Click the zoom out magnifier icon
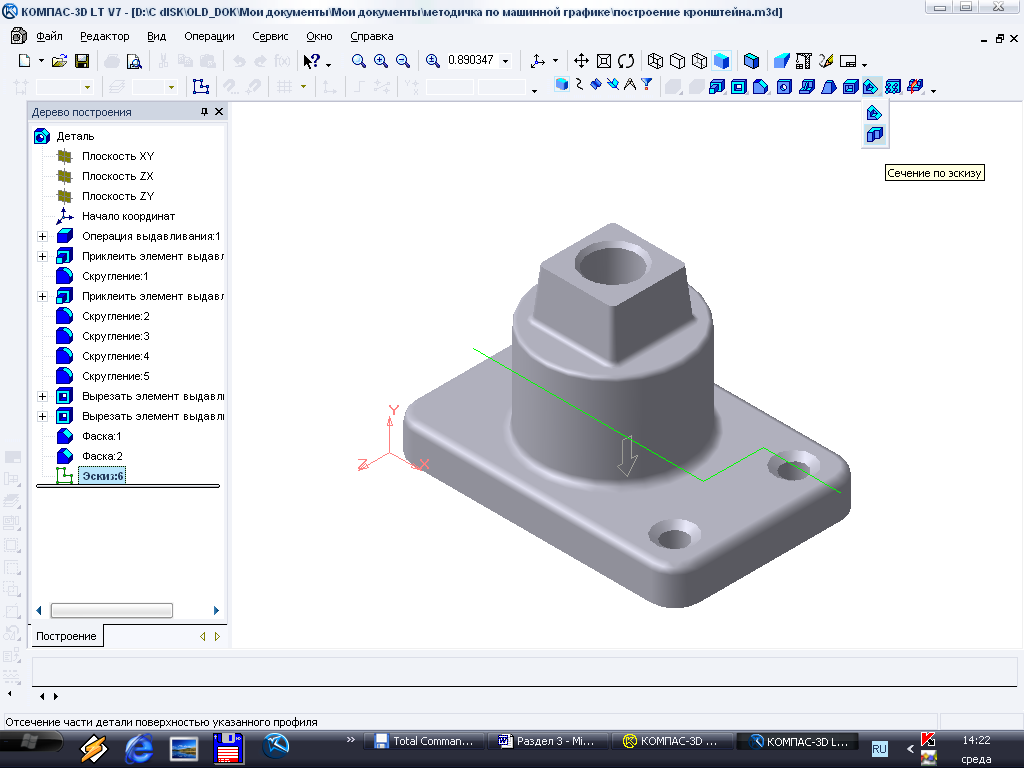Image resolution: width=1024 pixels, height=768 pixels. click(x=403, y=61)
